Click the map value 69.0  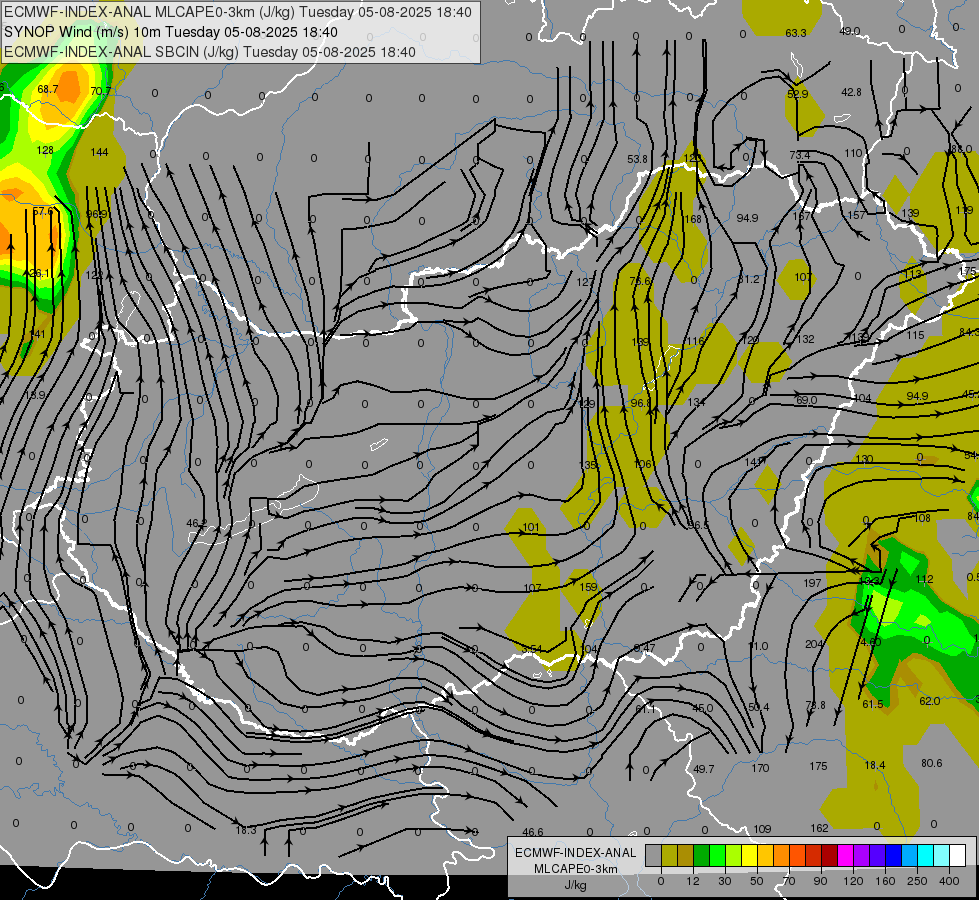pyautogui.click(x=807, y=400)
